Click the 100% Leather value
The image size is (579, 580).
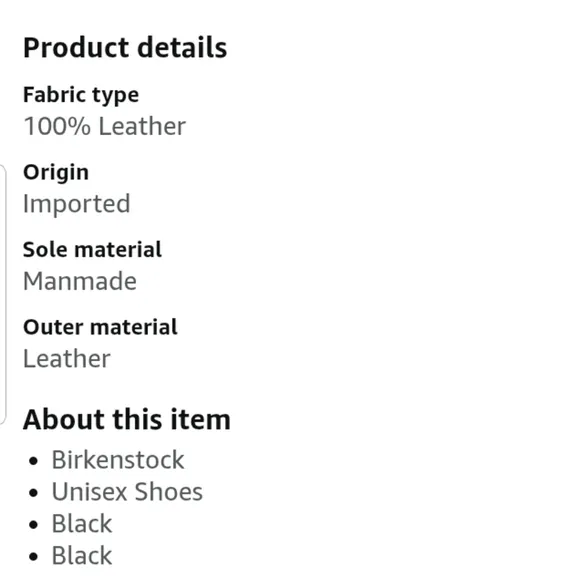[104, 126]
